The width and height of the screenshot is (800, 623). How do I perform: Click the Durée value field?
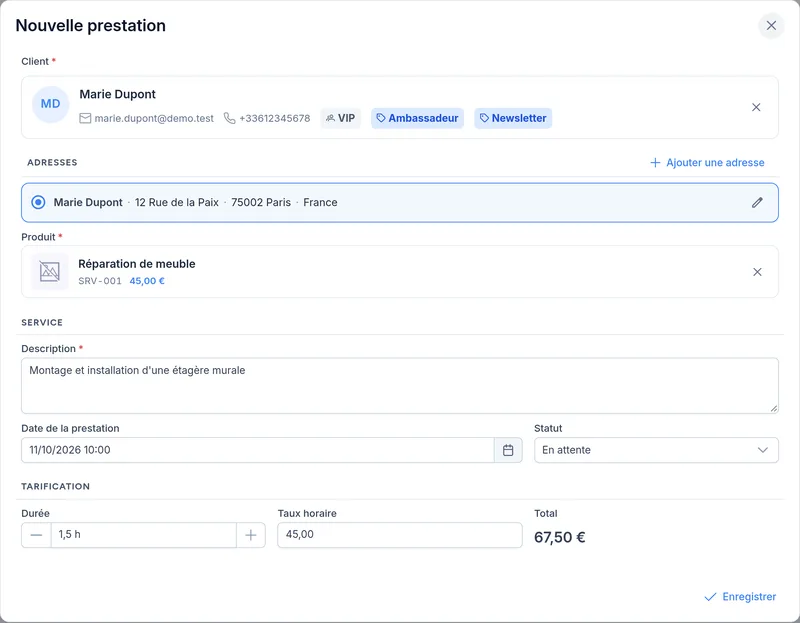[x=143, y=535]
